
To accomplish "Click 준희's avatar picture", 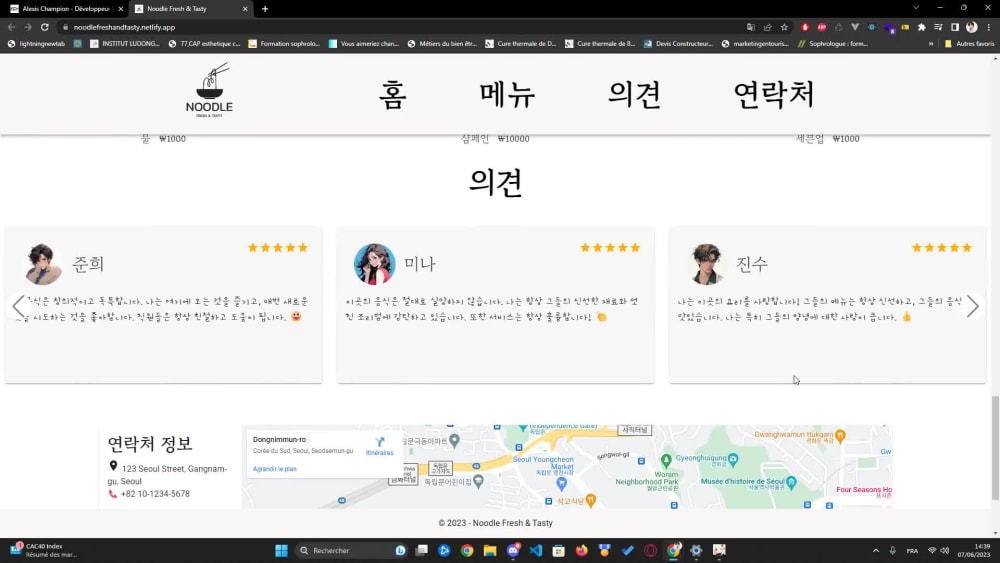I will pyautogui.click(x=43, y=263).
